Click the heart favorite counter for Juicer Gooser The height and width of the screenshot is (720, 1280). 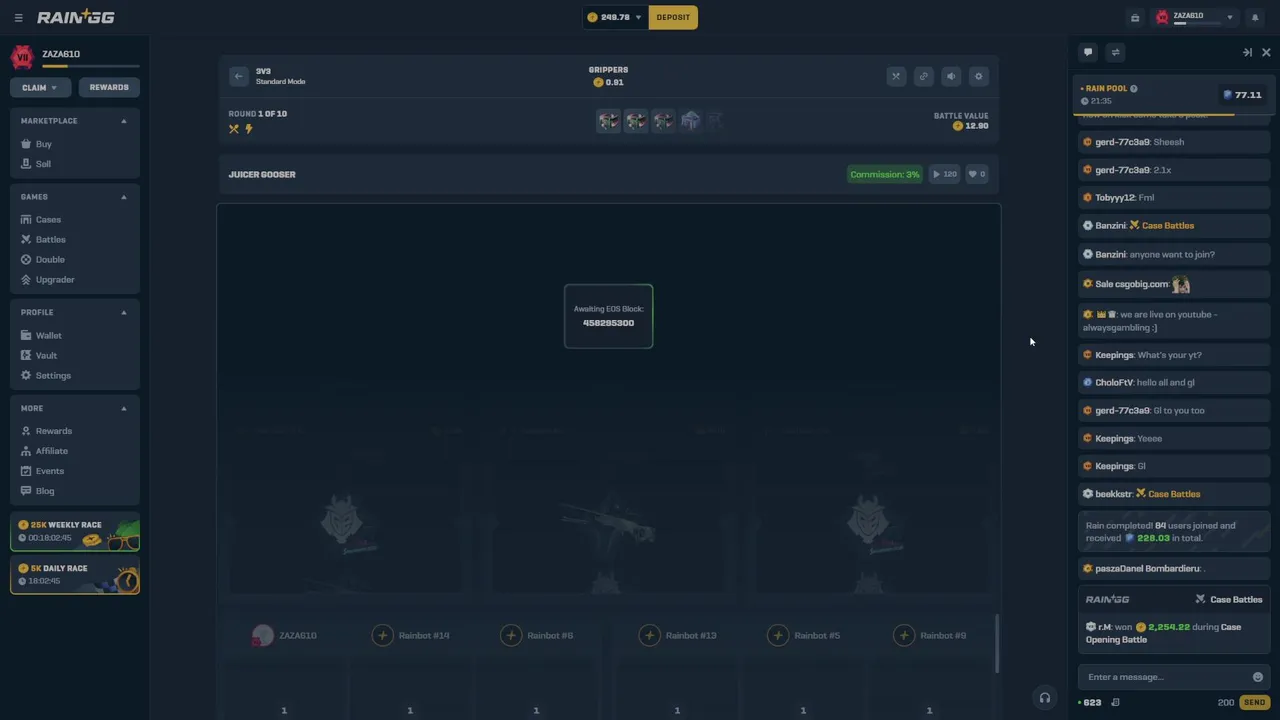(977, 174)
